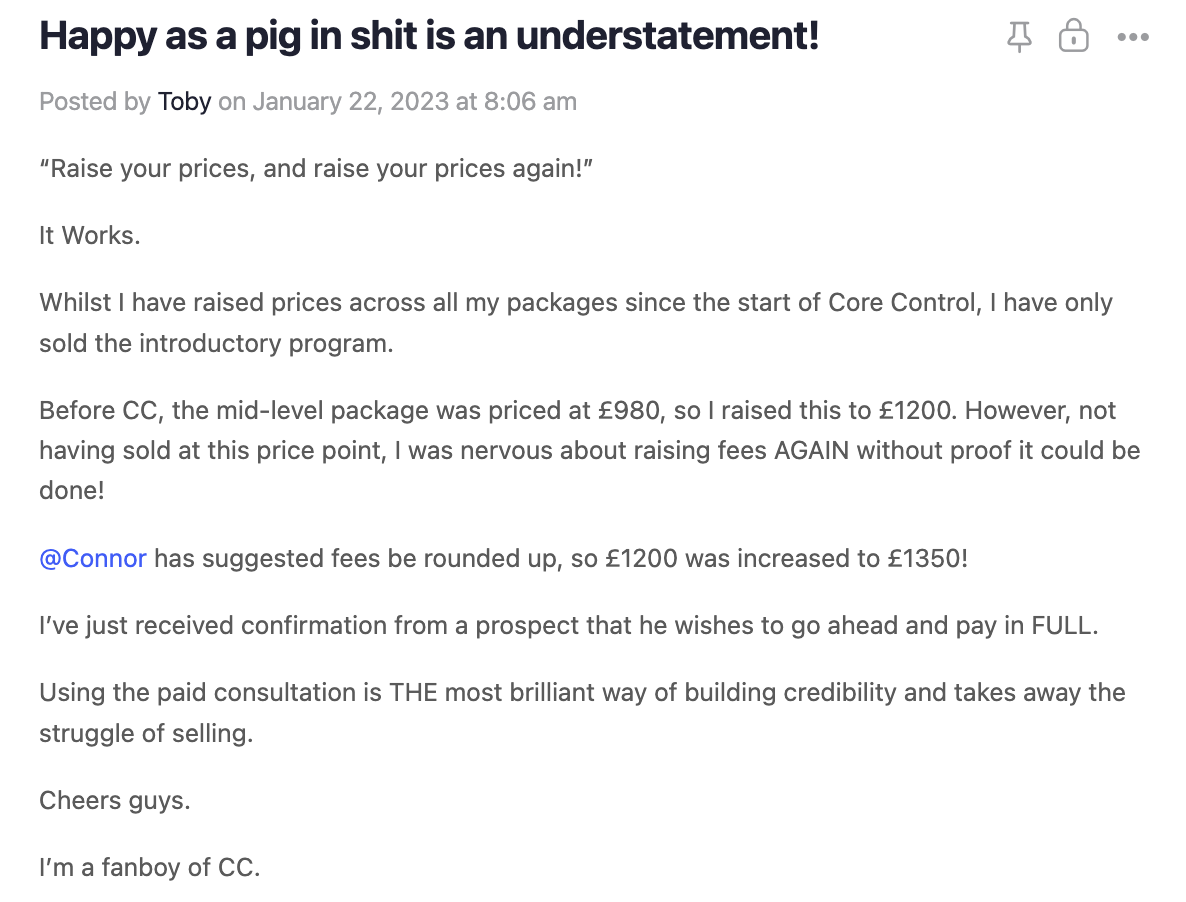This screenshot has width=1186, height=902.
Task: Open author Toby's profile link
Action: (184, 101)
